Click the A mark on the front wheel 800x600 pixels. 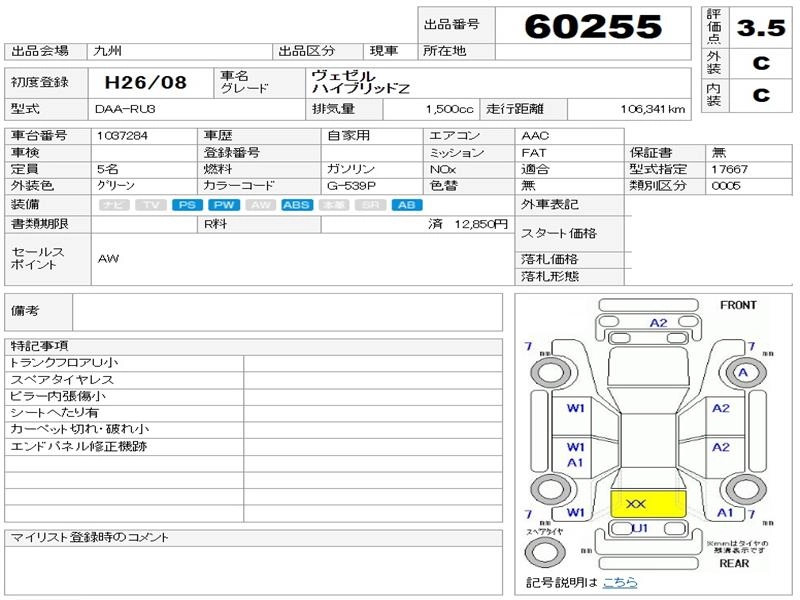[743, 372]
